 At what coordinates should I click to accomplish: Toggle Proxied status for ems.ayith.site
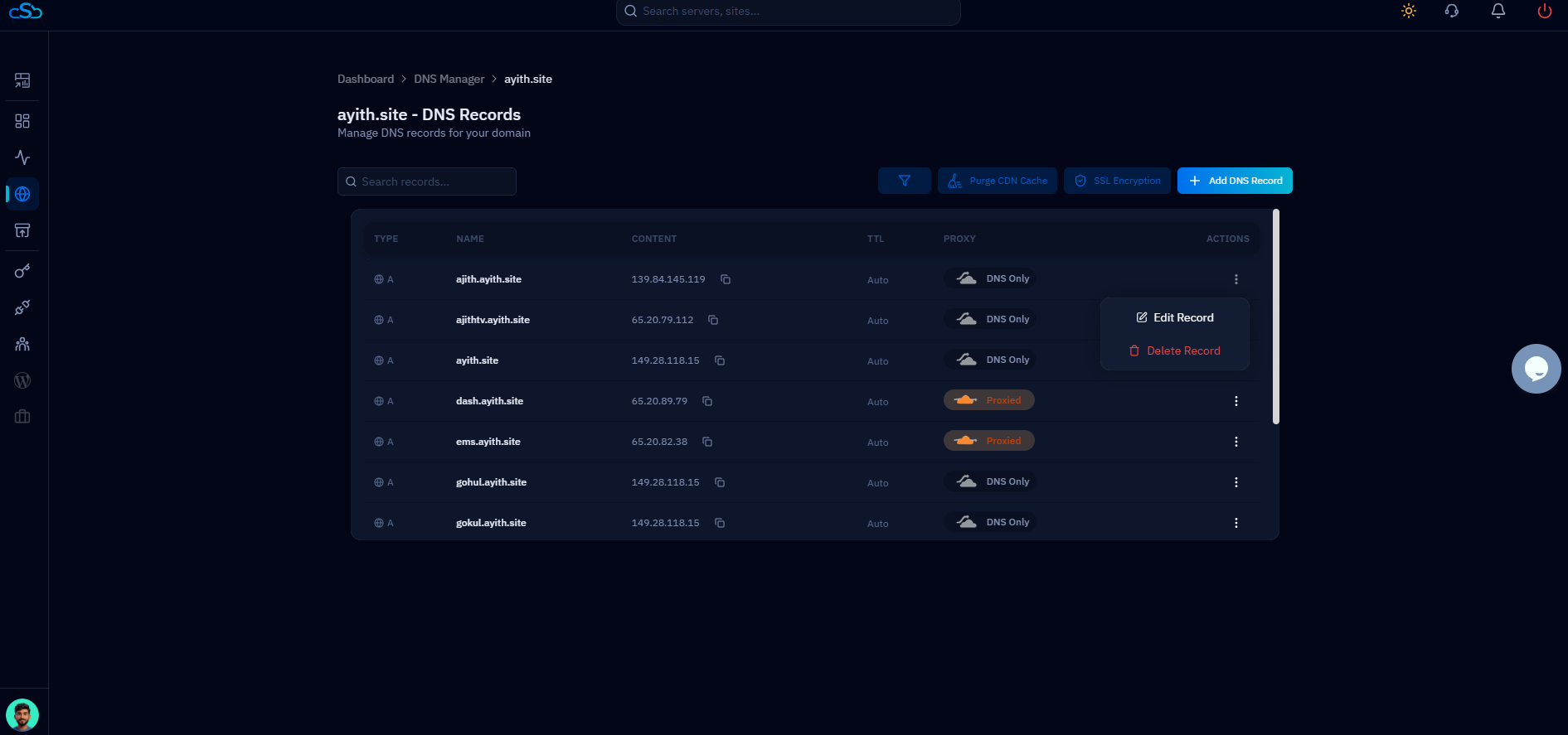tap(989, 441)
